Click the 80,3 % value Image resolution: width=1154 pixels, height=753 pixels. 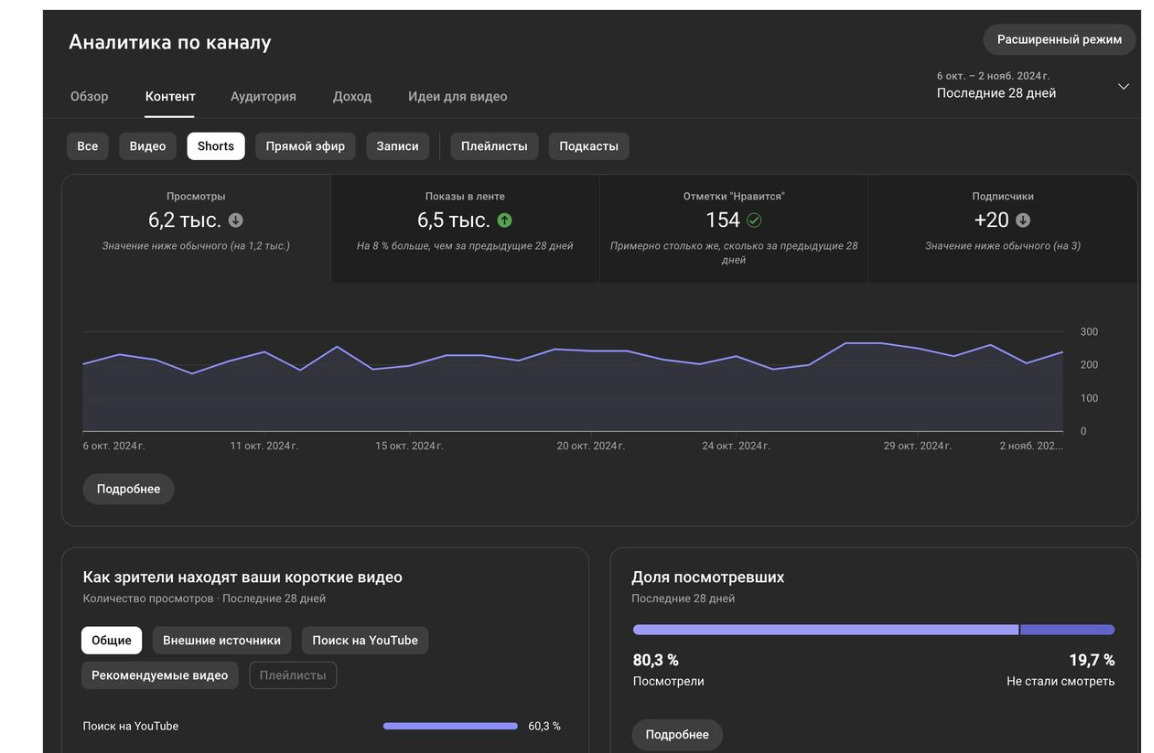click(656, 660)
